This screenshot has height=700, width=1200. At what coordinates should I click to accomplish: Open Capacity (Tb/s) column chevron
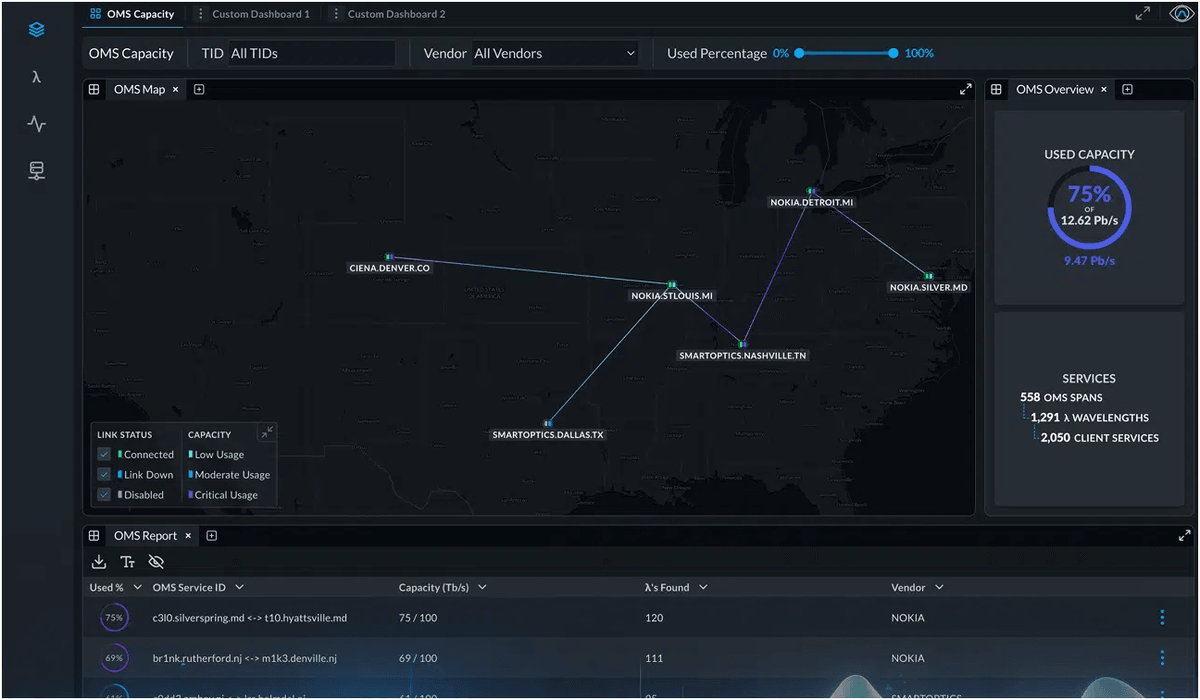482,588
